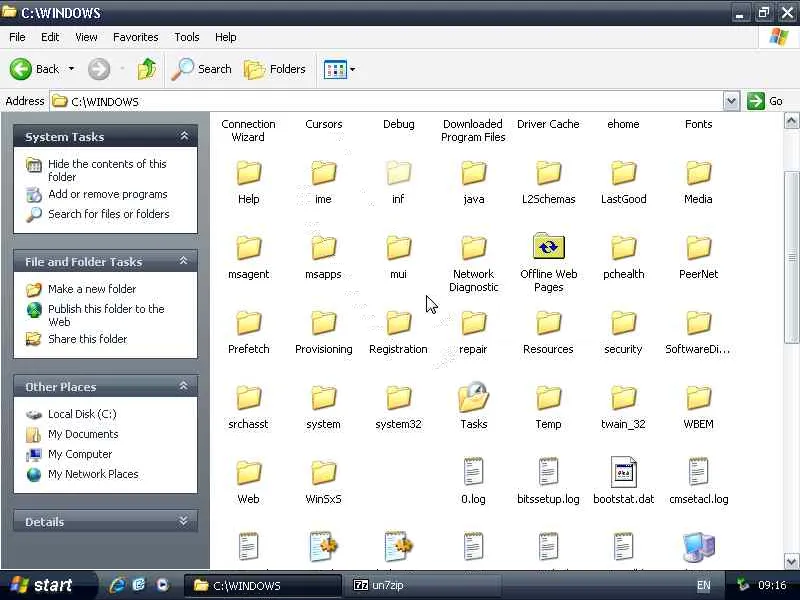Image resolution: width=800 pixels, height=600 pixels.
Task: Open the View menu
Action: click(86, 37)
